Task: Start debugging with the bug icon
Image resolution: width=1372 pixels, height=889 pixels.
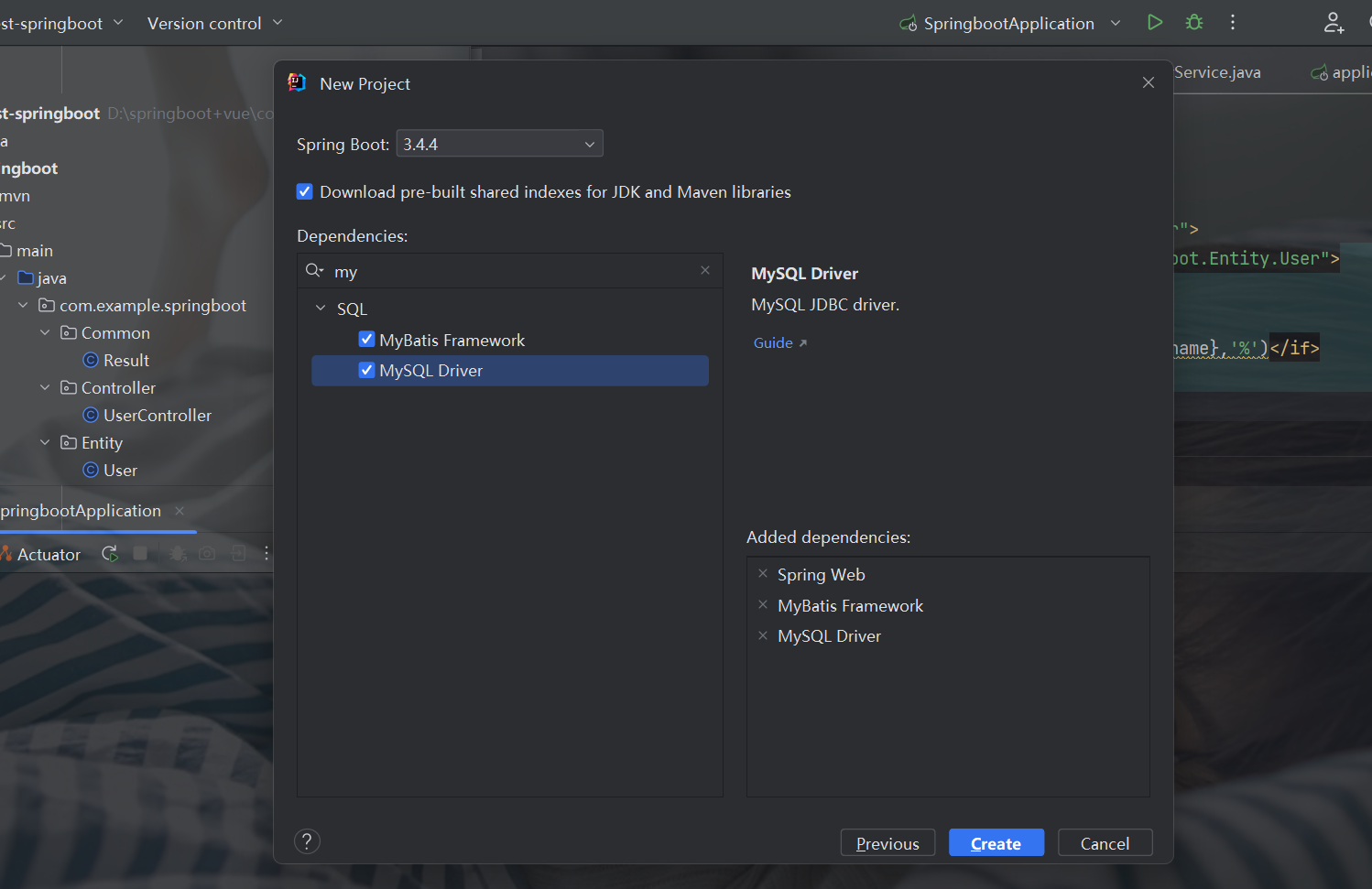Action: point(1194,22)
